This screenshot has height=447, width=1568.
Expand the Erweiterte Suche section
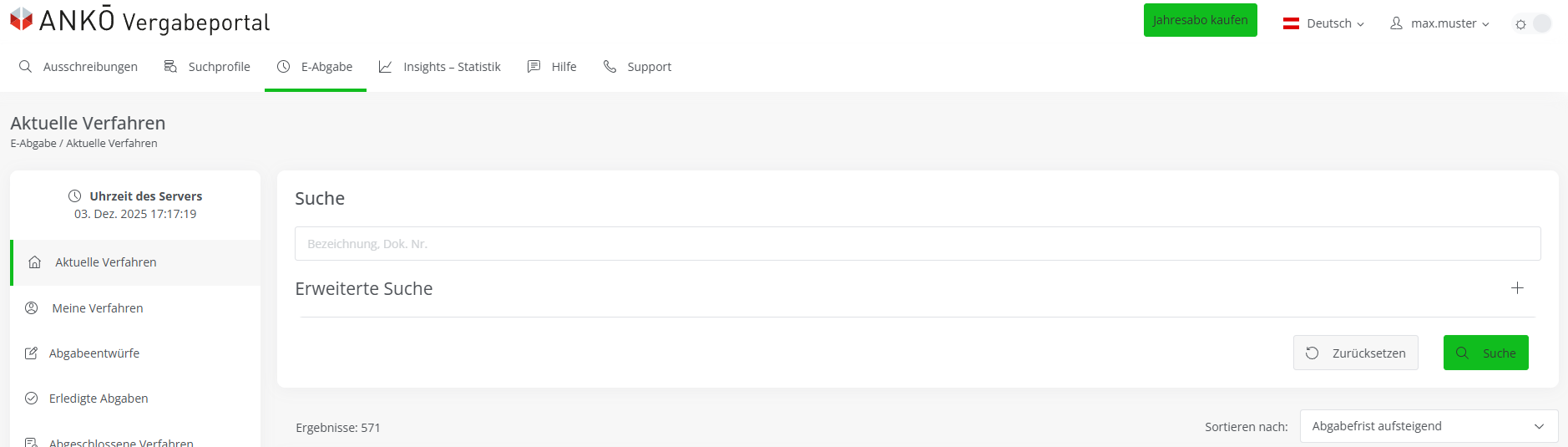pos(1517,288)
